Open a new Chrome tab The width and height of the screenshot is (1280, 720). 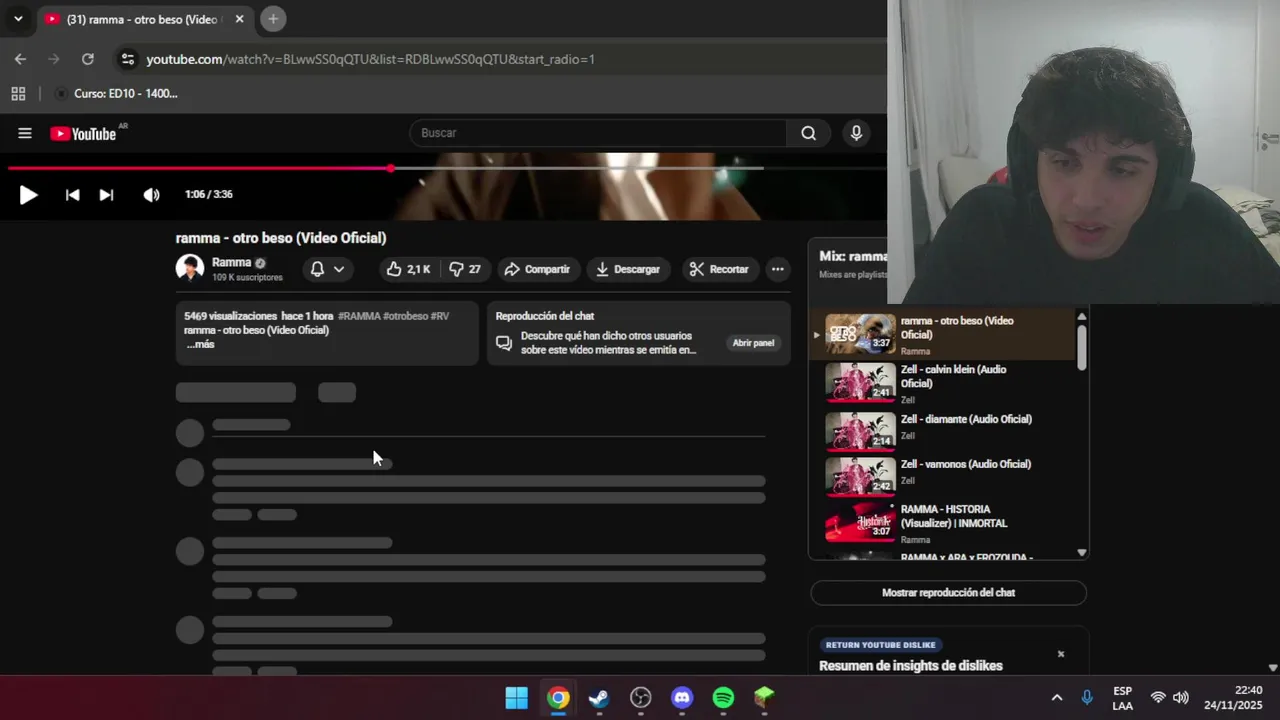click(x=273, y=18)
